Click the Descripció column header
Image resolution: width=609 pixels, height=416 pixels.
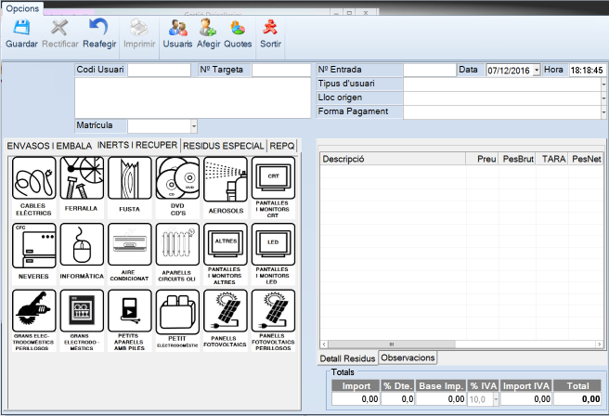(x=393, y=159)
